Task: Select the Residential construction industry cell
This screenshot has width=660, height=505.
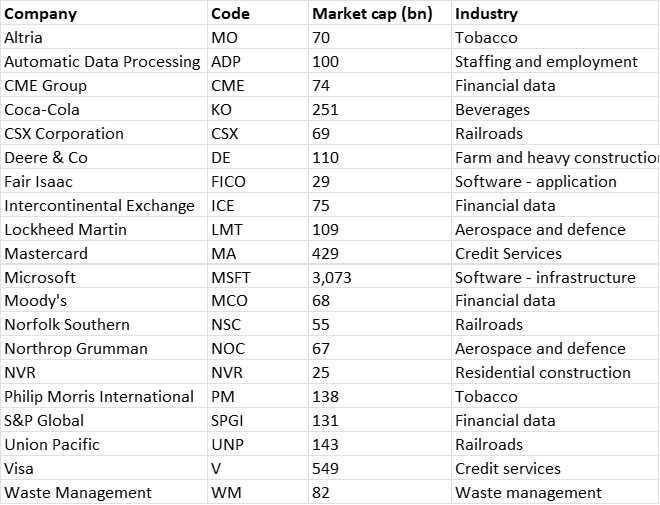Action: 542,372
